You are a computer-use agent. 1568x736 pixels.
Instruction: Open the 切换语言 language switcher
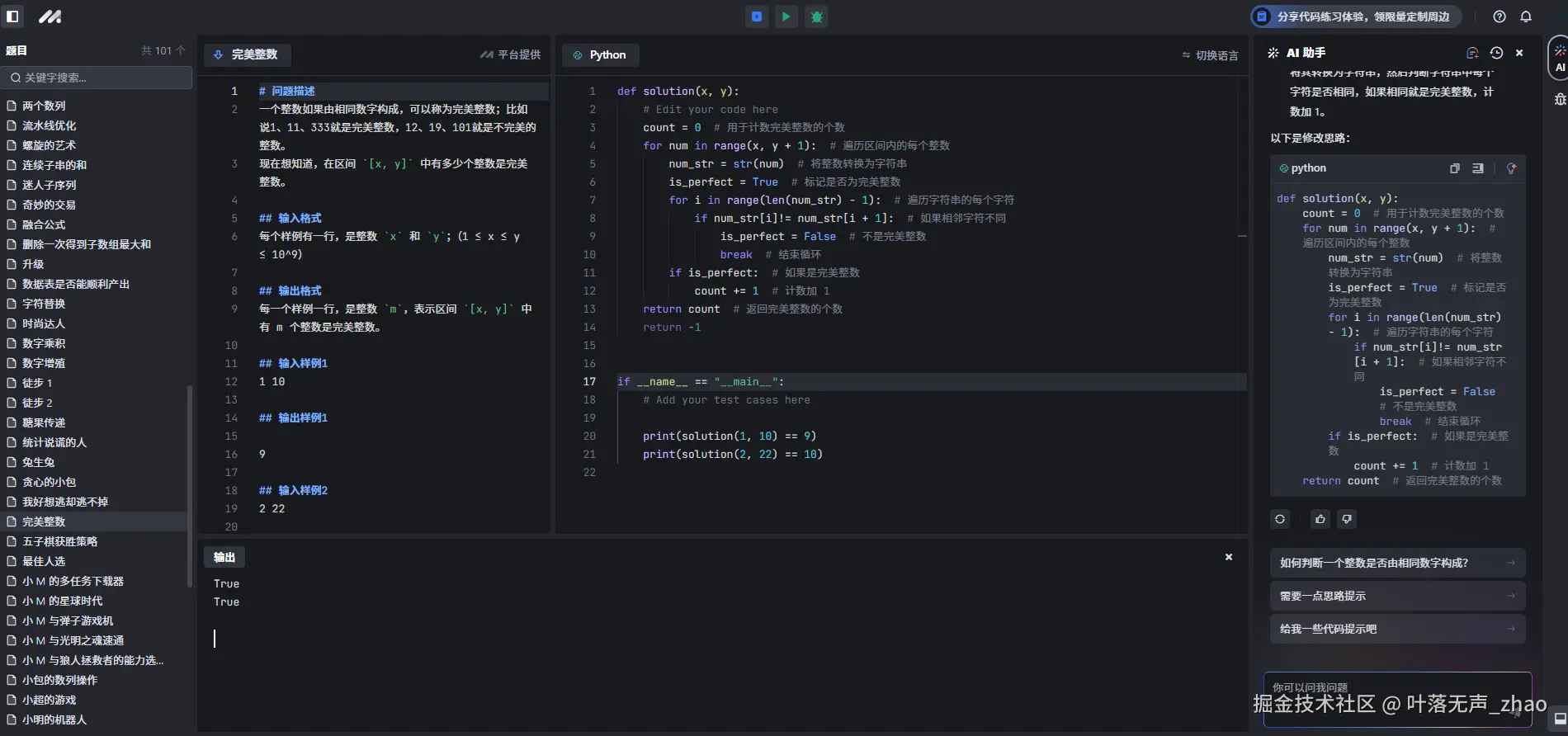pyautogui.click(x=1210, y=55)
